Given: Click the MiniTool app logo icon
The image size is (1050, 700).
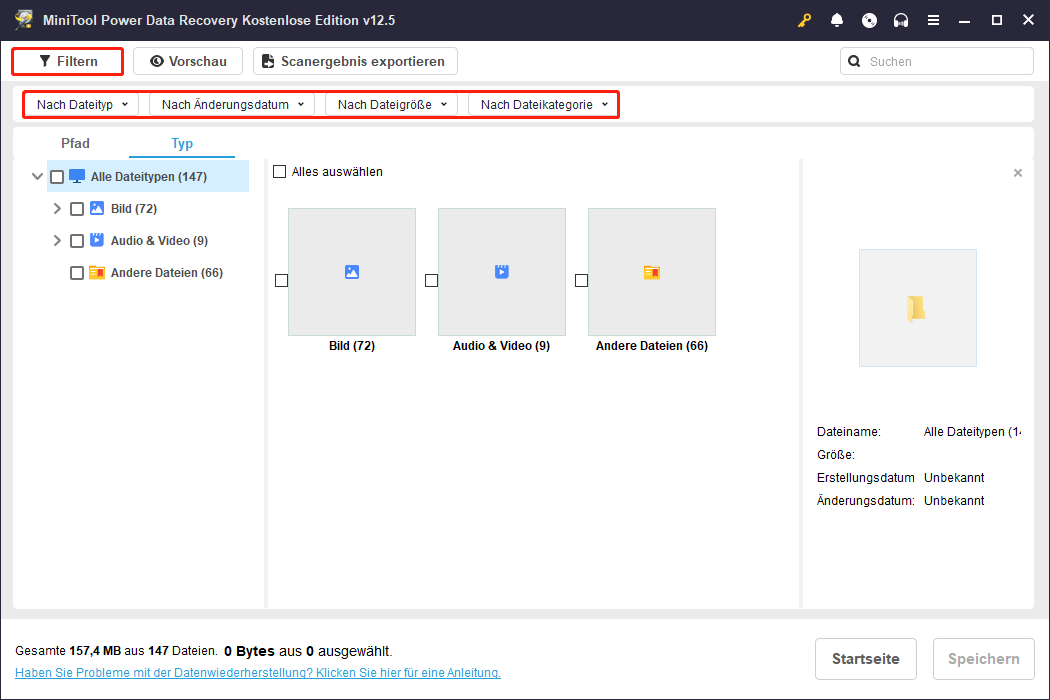Looking at the screenshot, I should click(23, 19).
